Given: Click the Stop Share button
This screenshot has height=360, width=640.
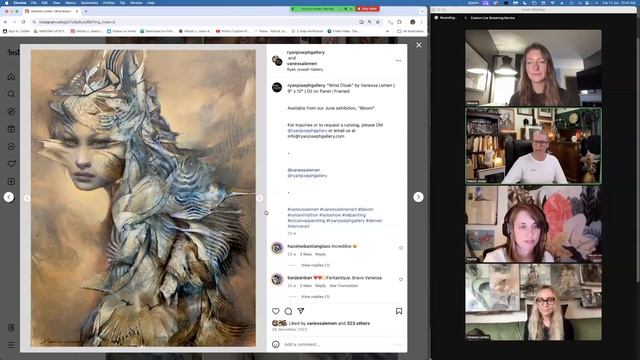Looking at the screenshot, I should tap(368, 9).
